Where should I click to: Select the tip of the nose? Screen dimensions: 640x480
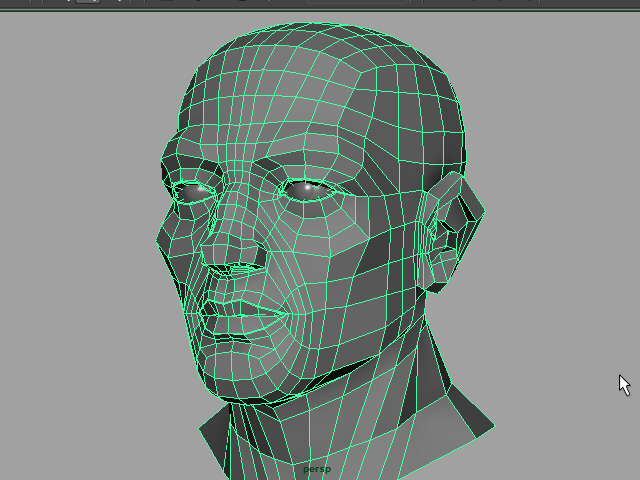pos(213,252)
